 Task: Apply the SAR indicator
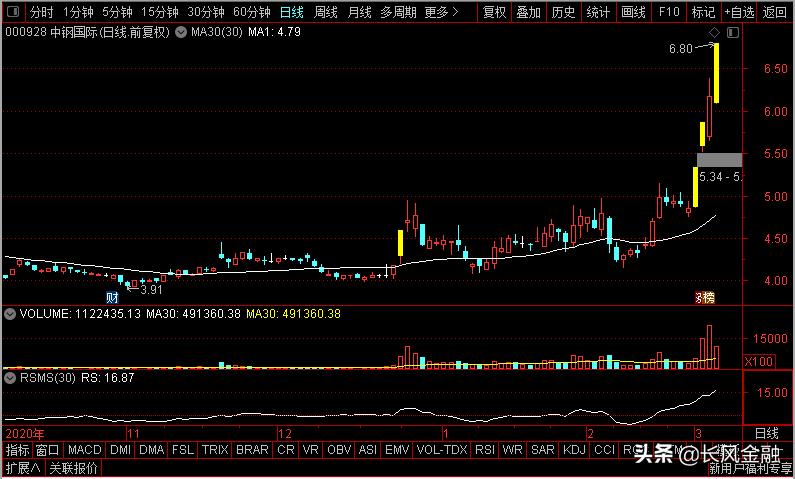(543, 450)
